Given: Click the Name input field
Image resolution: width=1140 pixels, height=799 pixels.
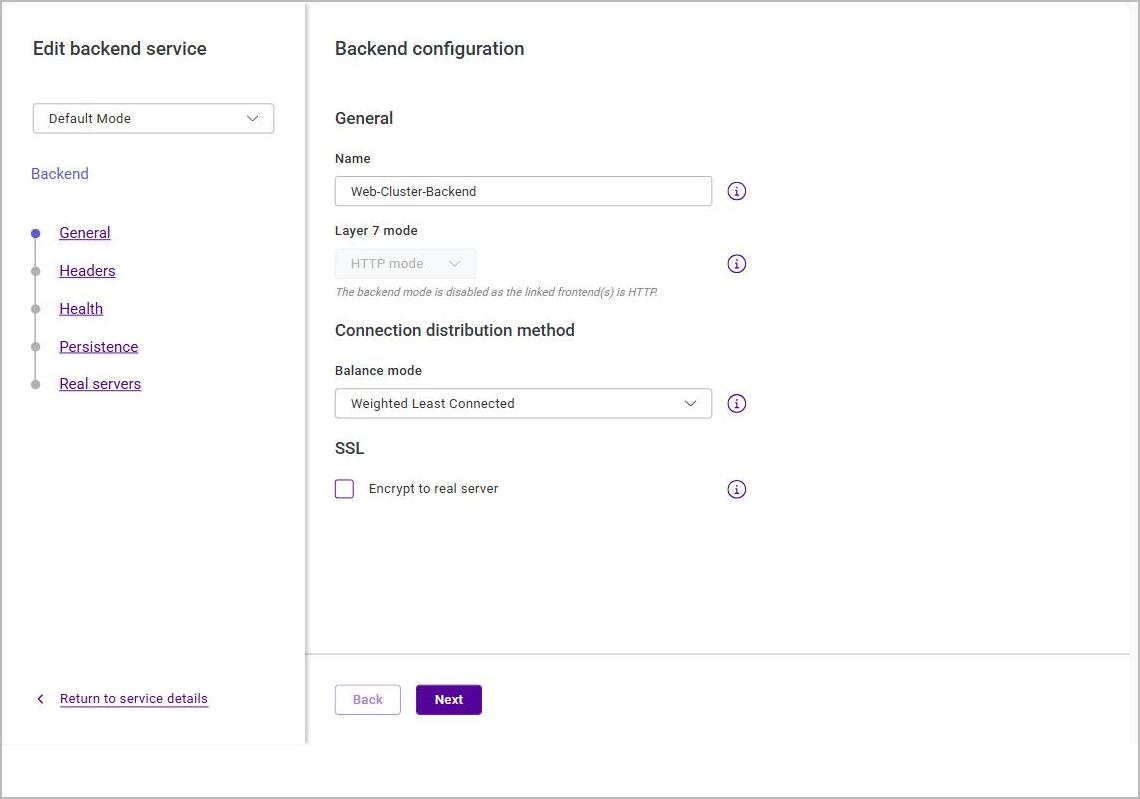Looking at the screenshot, I should coord(523,191).
